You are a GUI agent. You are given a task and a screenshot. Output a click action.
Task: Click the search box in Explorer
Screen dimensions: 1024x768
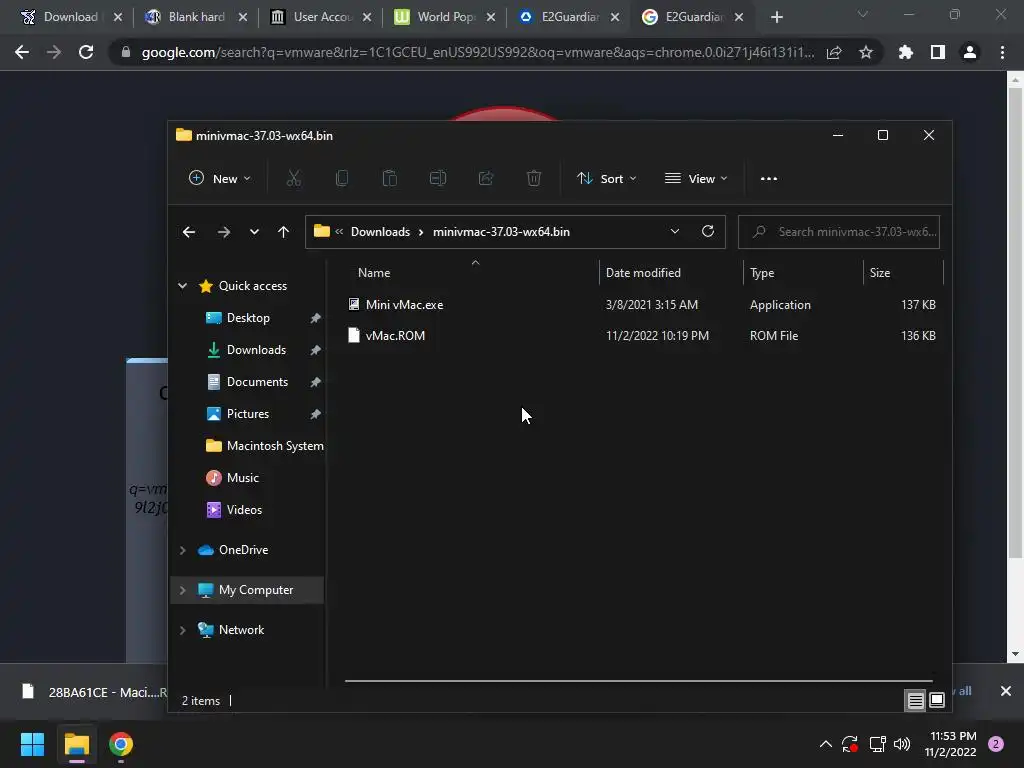coord(839,232)
